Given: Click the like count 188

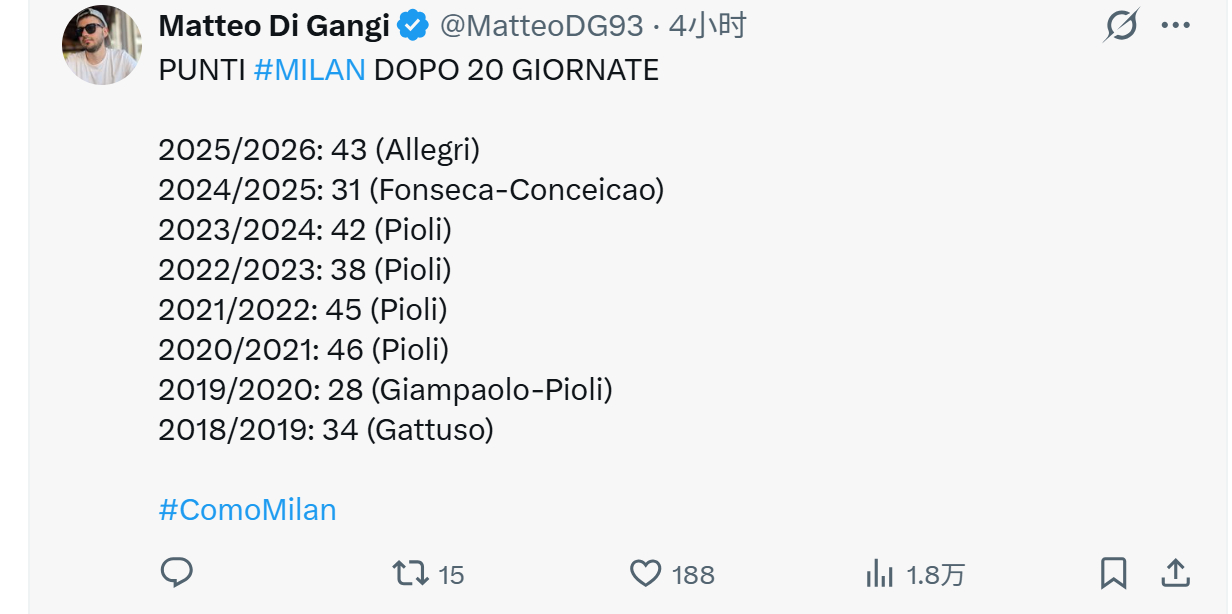Looking at the screenshot, I should pyautogui.click(x=693, y=575).
